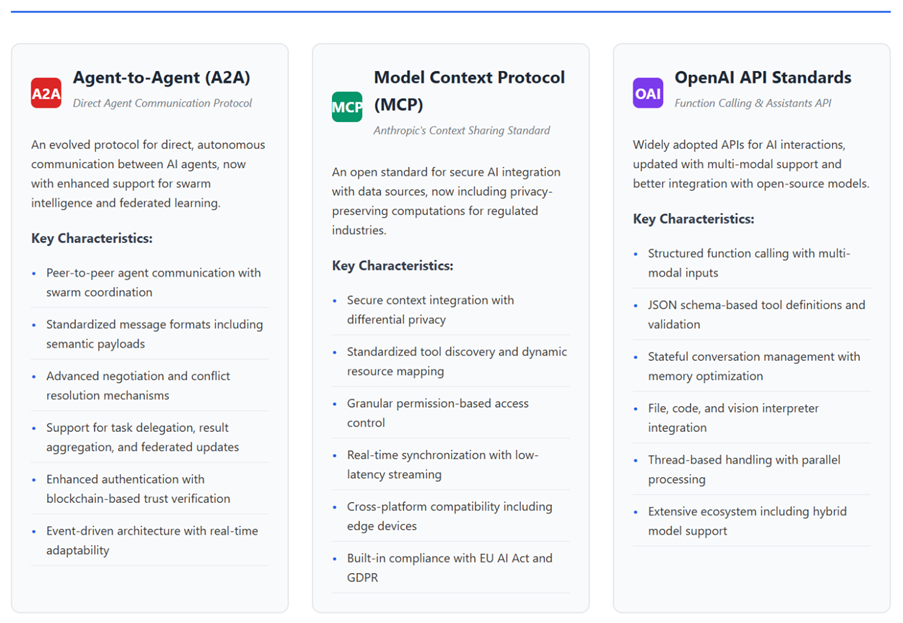Screen dimensions: 903x623
Task: Click Key Characteristics heading in A2A card
Action: click(92, 238)
